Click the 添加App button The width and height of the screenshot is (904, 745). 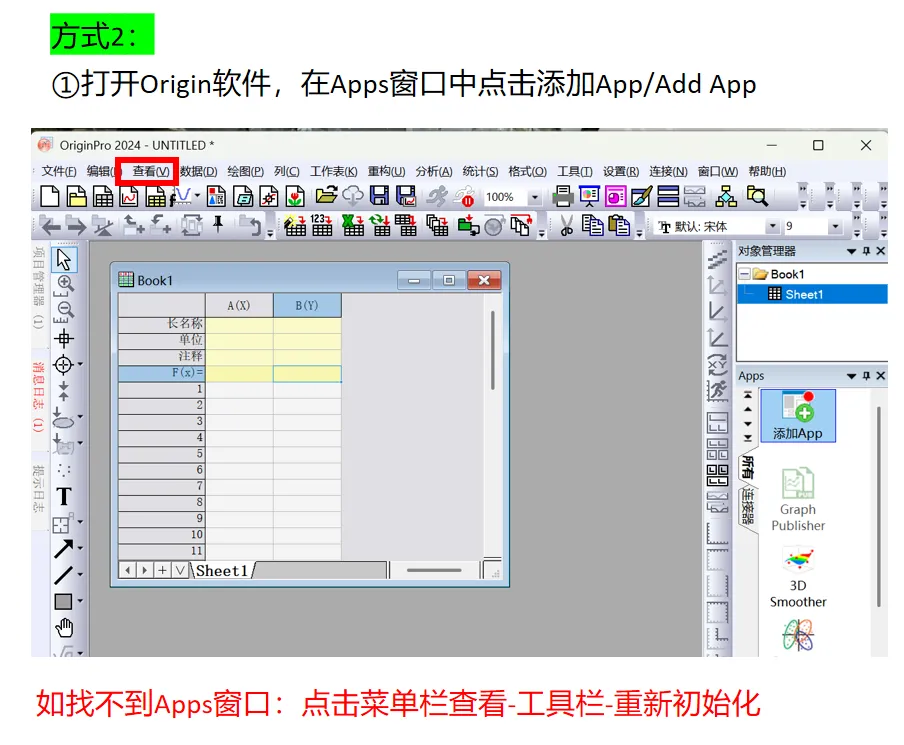tap(797, 416)
